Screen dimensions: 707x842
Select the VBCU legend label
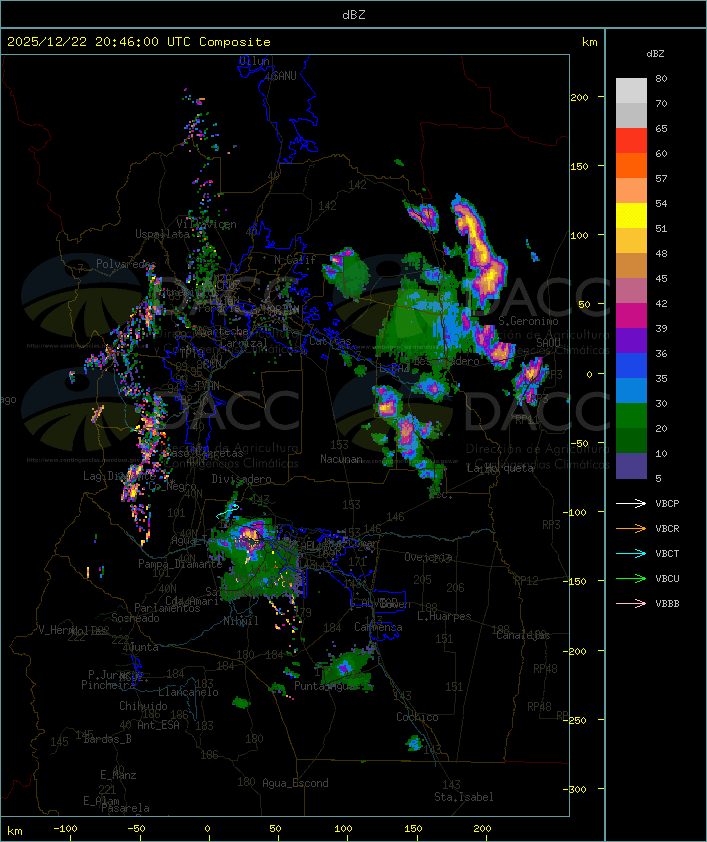tap(667, 578)
